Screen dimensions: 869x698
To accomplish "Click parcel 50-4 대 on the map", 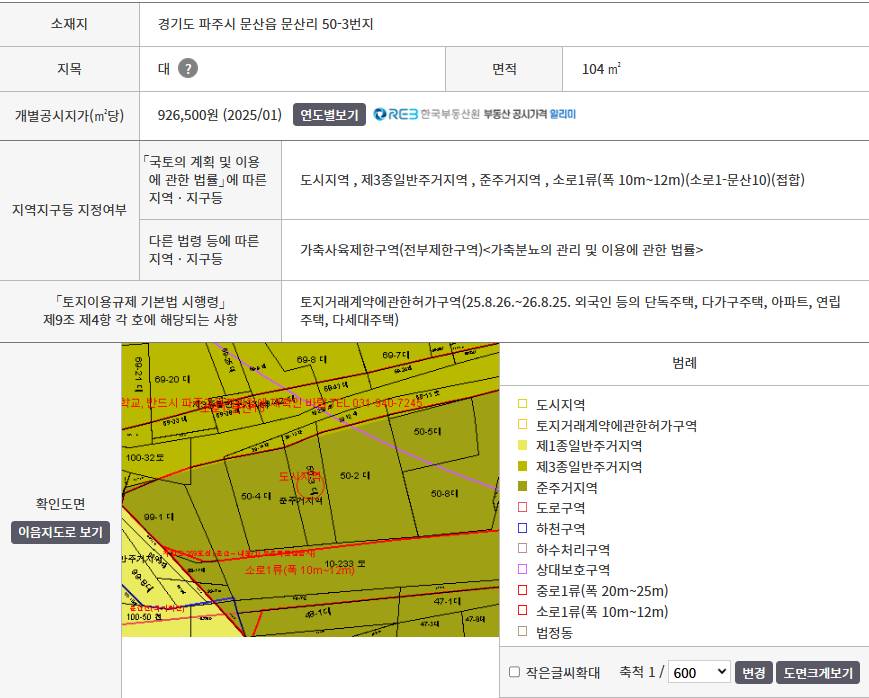I will [x=256, y=496].
